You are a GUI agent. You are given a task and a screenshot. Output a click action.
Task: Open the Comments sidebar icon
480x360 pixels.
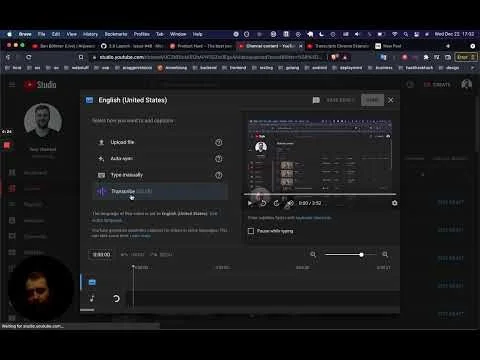(12, 236)
